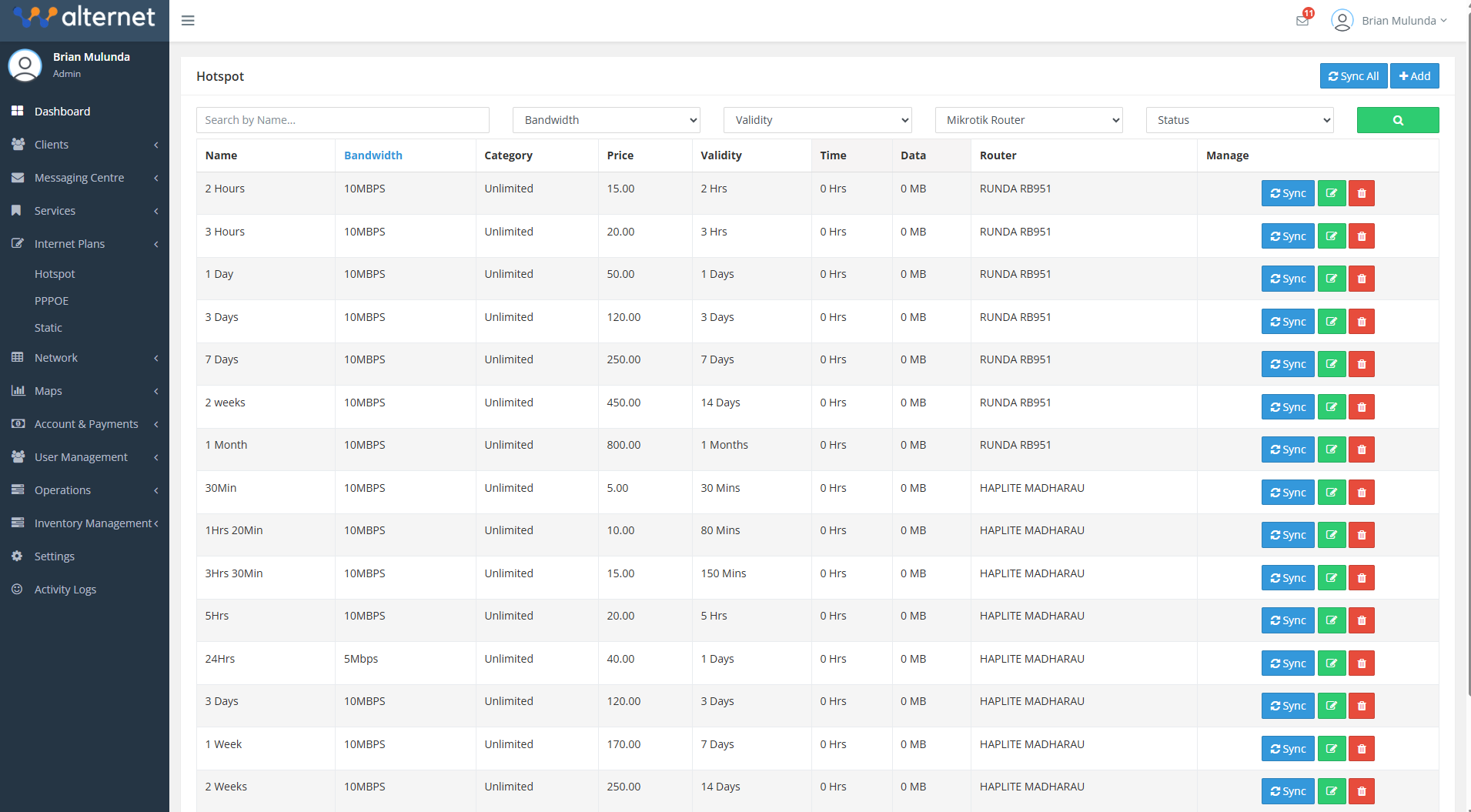Select PPPOE under Internet Plans
1471x812 pixels.
tap(52, 301)
